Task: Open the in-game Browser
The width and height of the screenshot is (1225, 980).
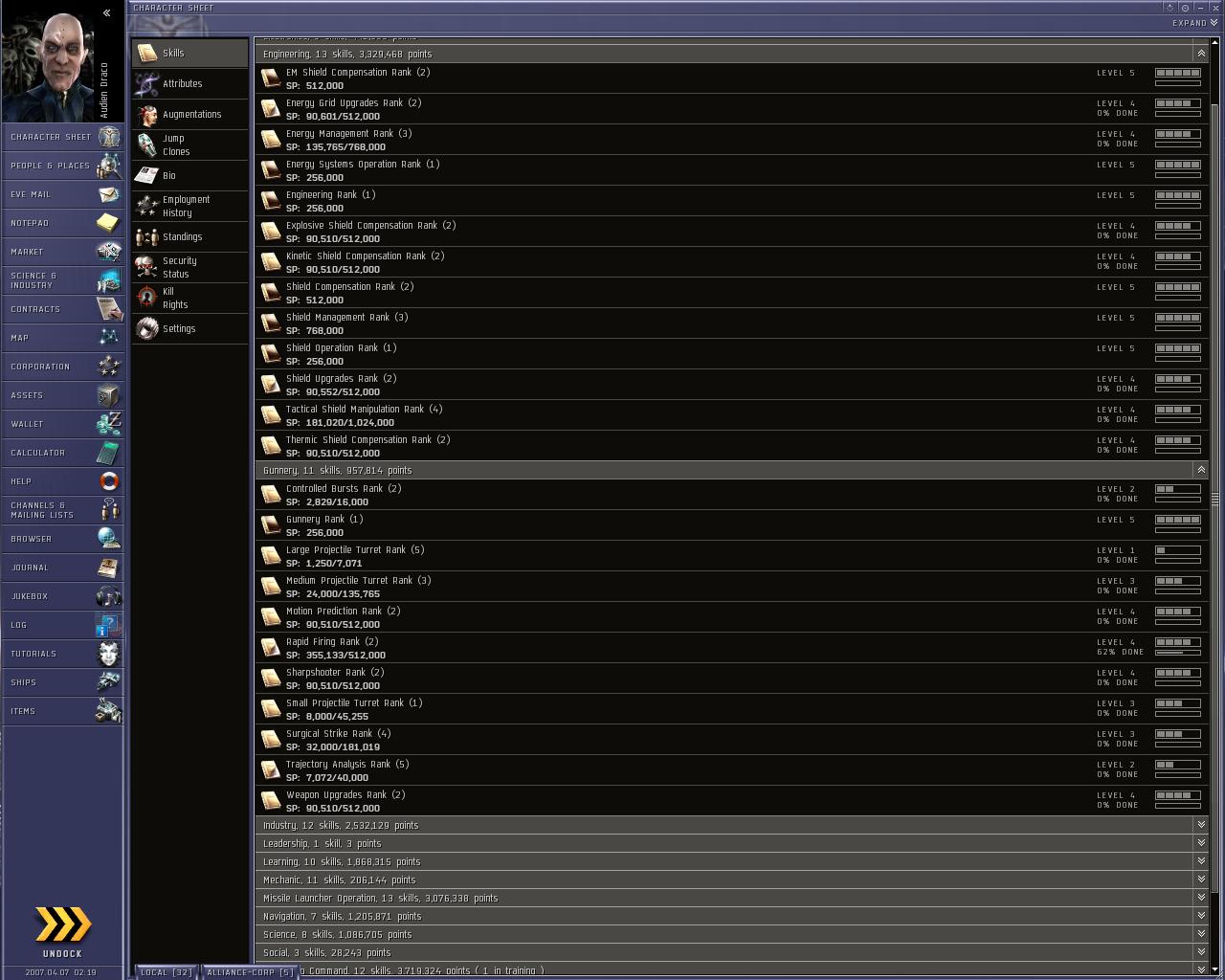Action: click(62, 539)
